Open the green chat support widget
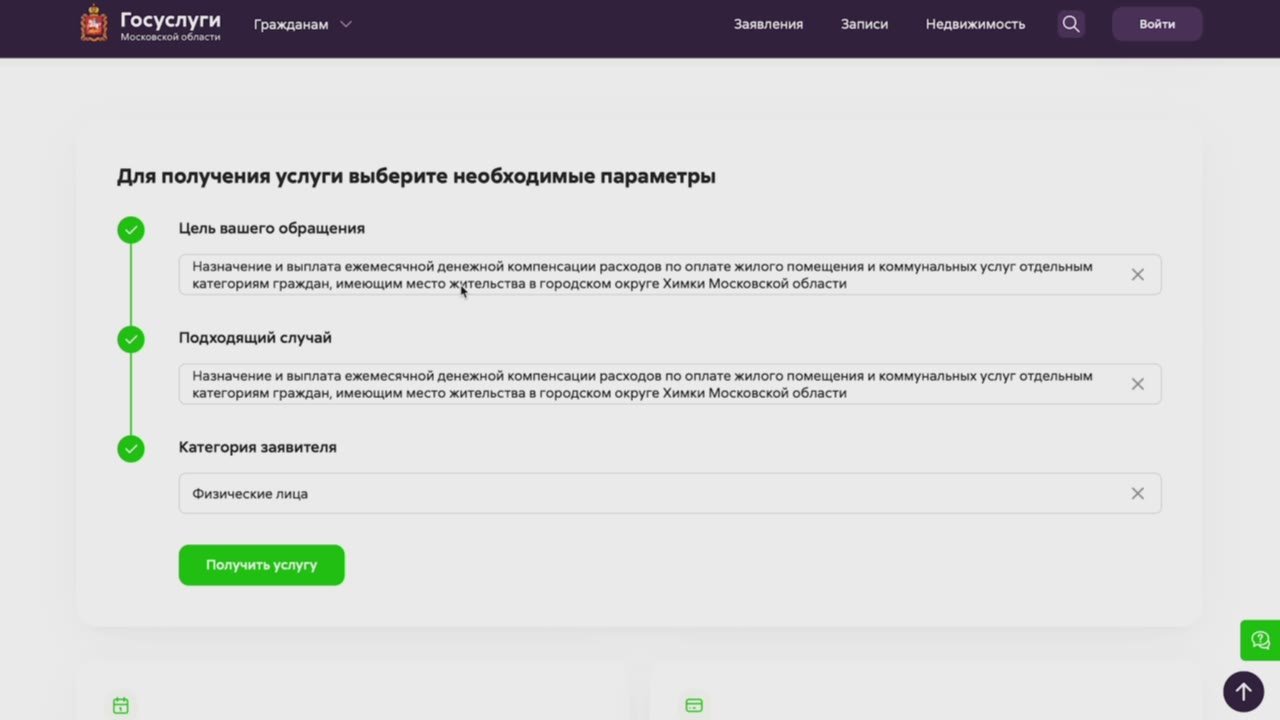This screenshot has height=720, width=1280. pos(1260,640)
